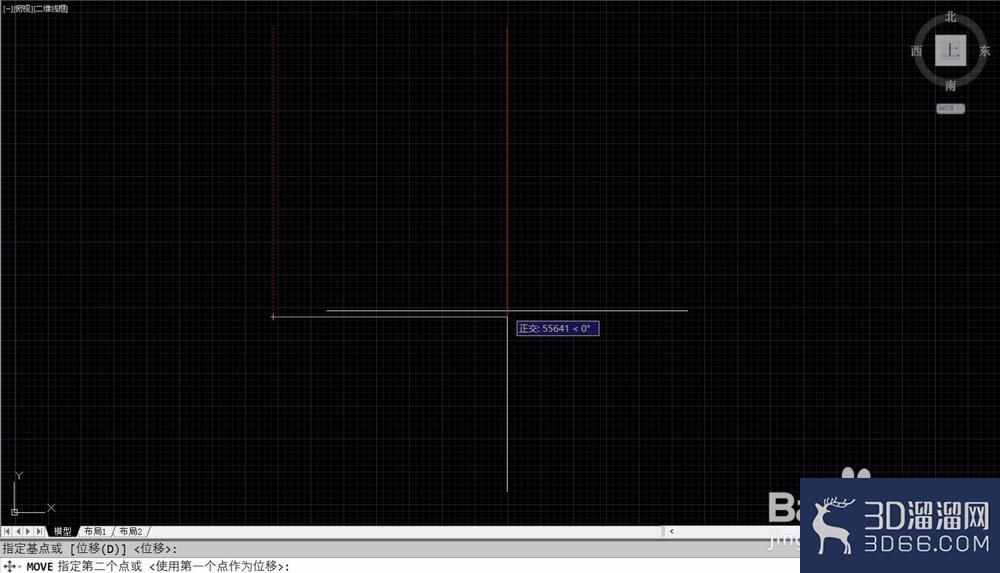This screenshot has width=1000, height=573.
Task: Click the 正交: 55641 < 0° dynamic input tooltip
Action: pos(557,329)
